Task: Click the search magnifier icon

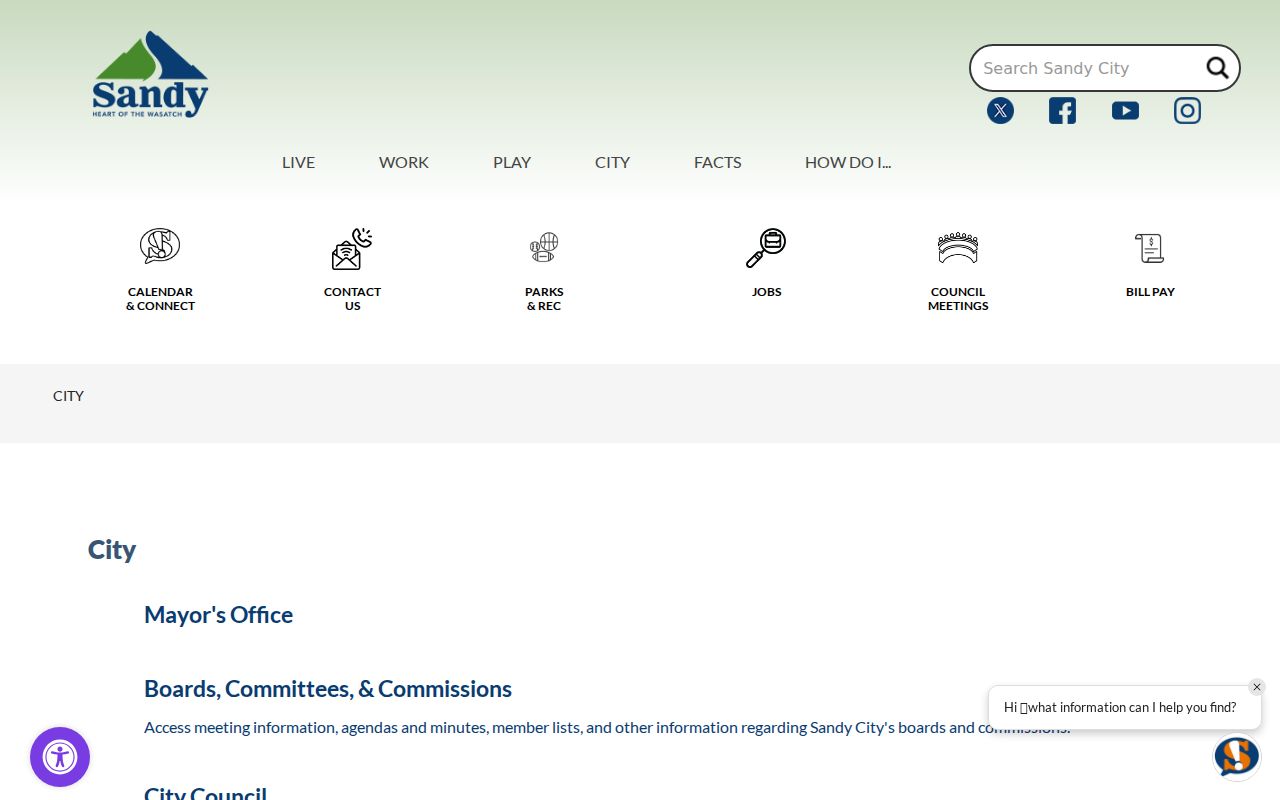Action: point(1217,68)
